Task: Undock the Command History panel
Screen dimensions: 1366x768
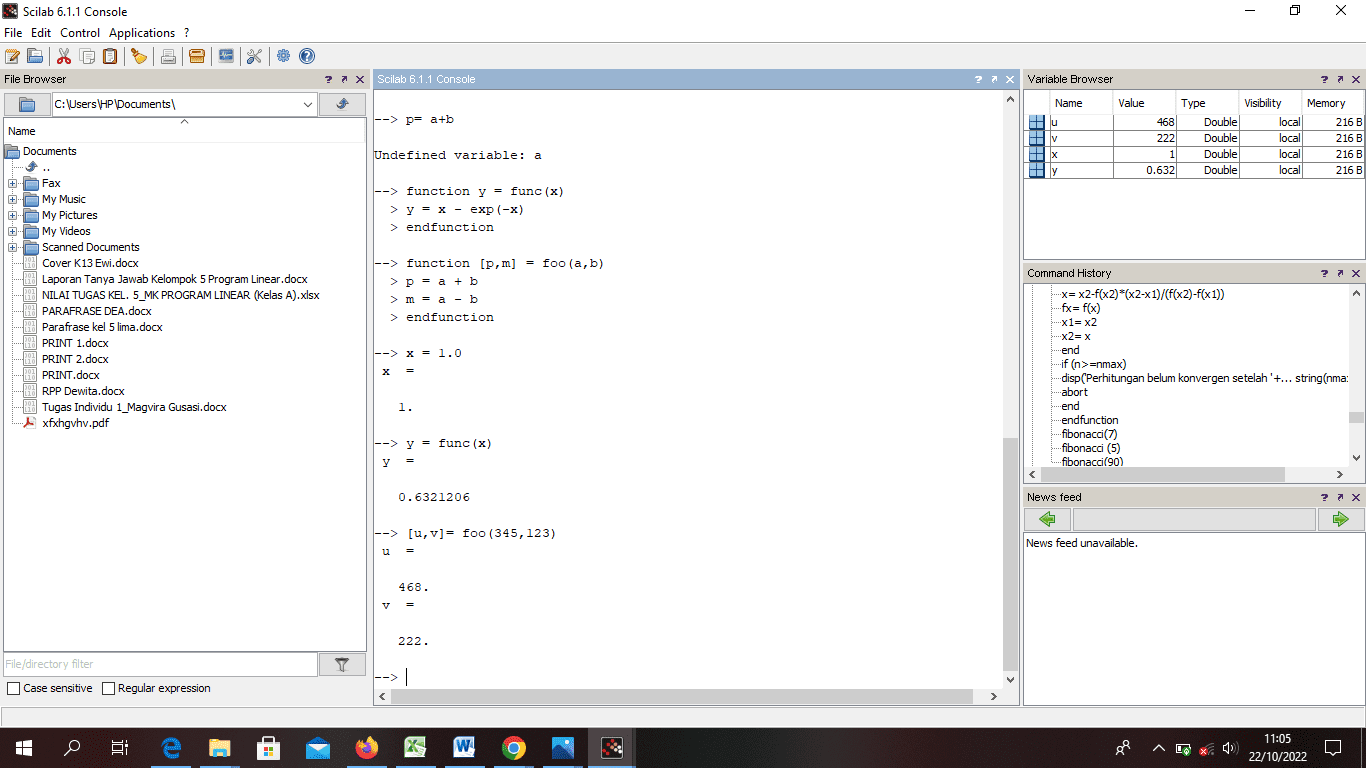Action: [x=1340, y=273]
